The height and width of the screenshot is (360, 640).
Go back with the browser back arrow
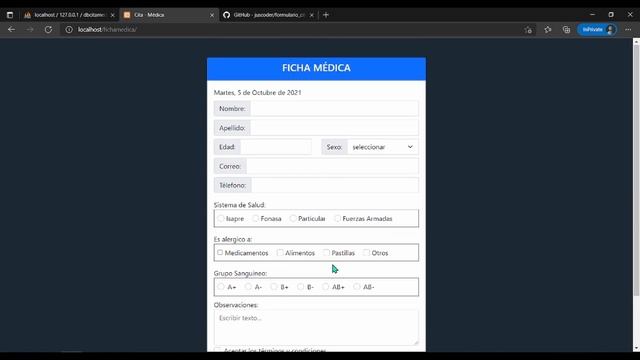(11, 29)
